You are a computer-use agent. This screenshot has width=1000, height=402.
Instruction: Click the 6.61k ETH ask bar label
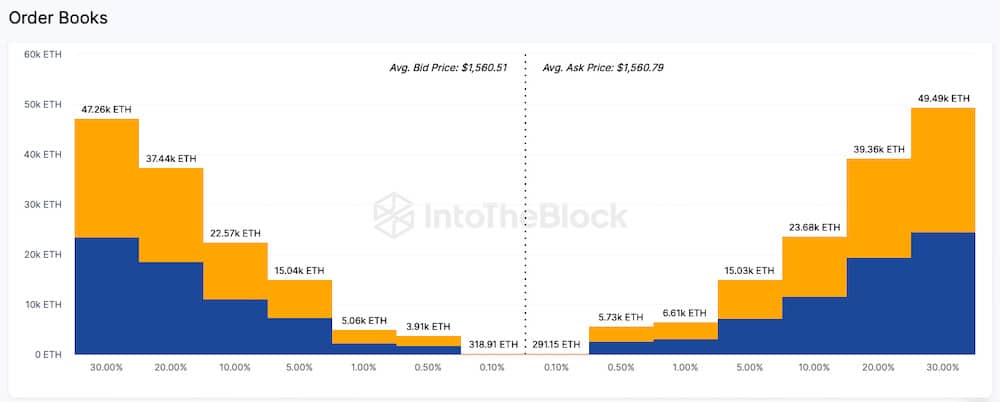(685, 312)
